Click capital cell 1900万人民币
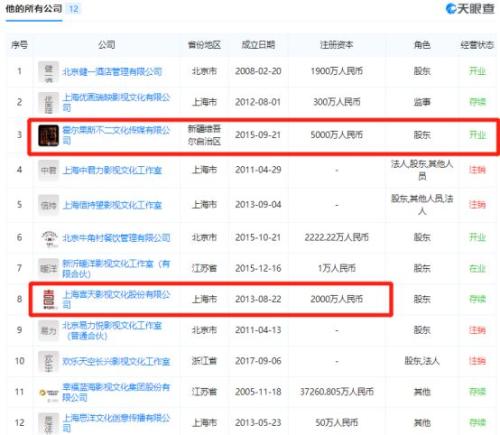This screenshot has height=435, width=500. [x=337, y=71]
